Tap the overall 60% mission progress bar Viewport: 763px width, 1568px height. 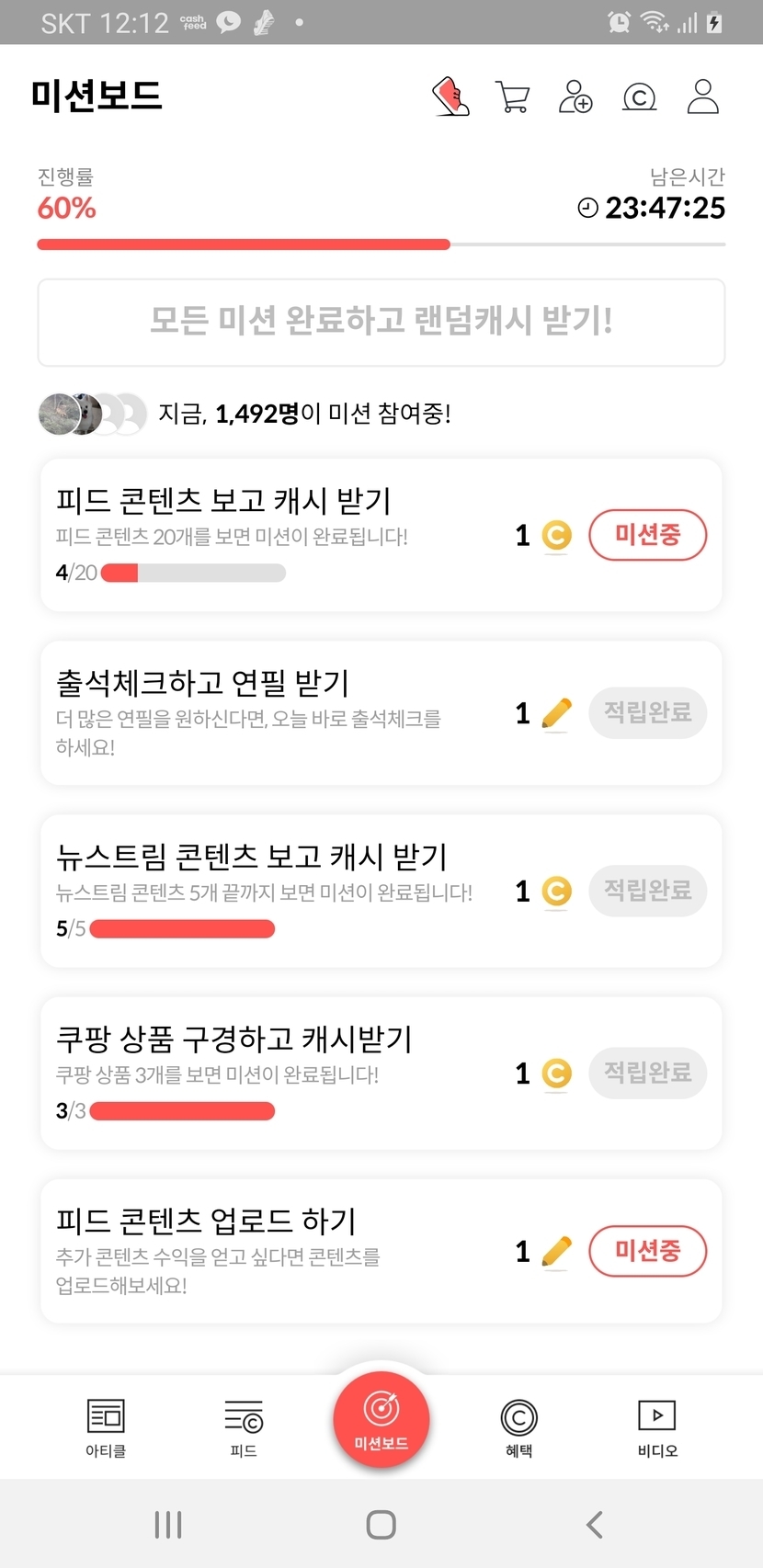point(381,244)
